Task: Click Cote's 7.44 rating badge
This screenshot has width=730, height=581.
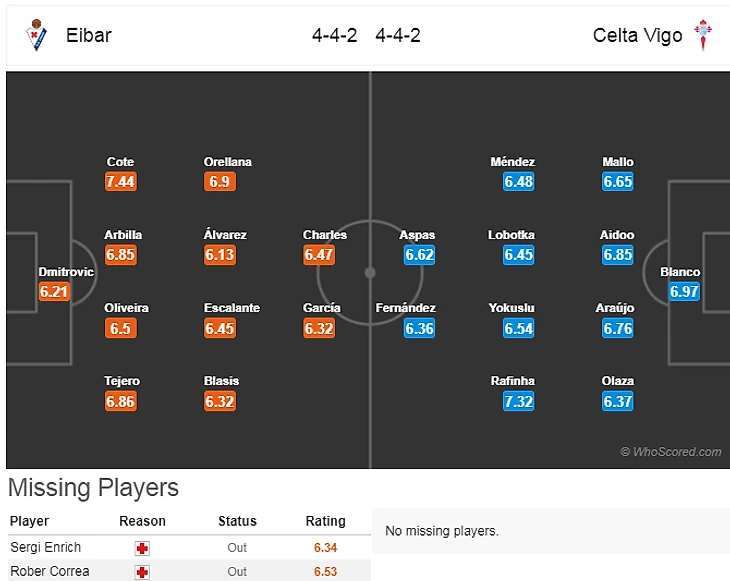Action: click(x=120, y=182)
